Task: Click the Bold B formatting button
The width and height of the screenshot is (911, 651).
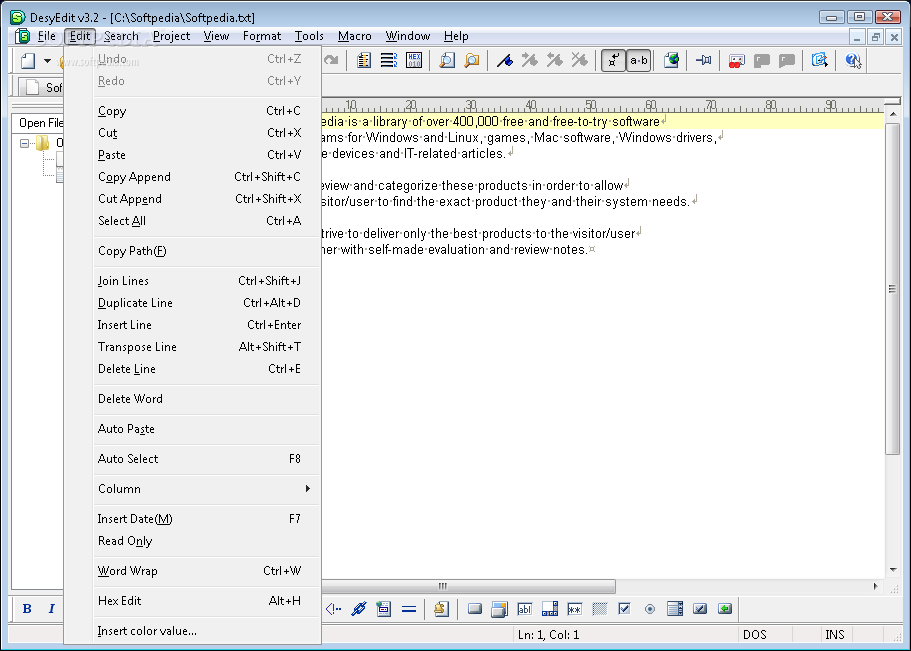Action: [27, 609]
